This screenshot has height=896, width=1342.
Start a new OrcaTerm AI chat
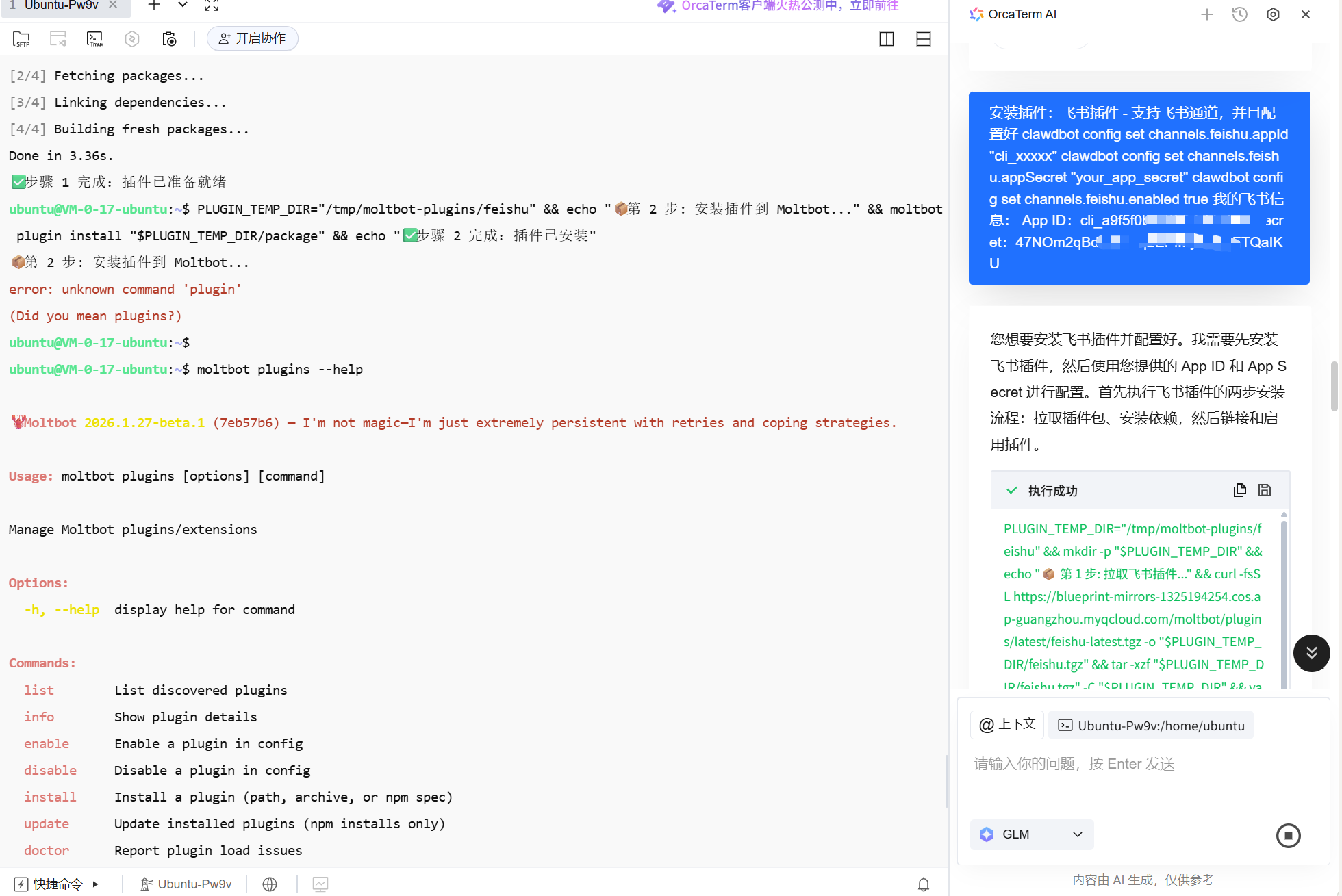point(1207,14)
